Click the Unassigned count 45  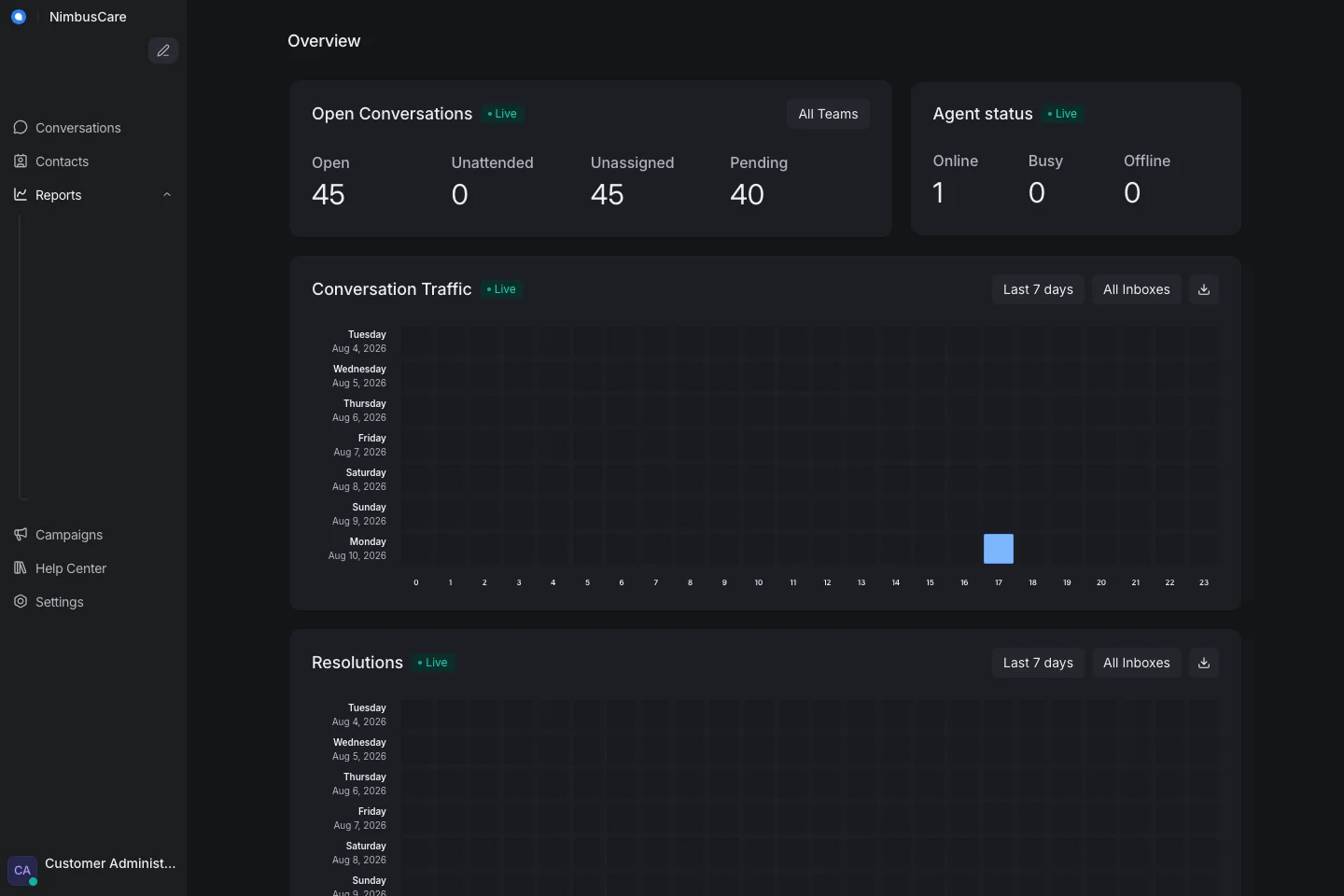click(608, 194)
